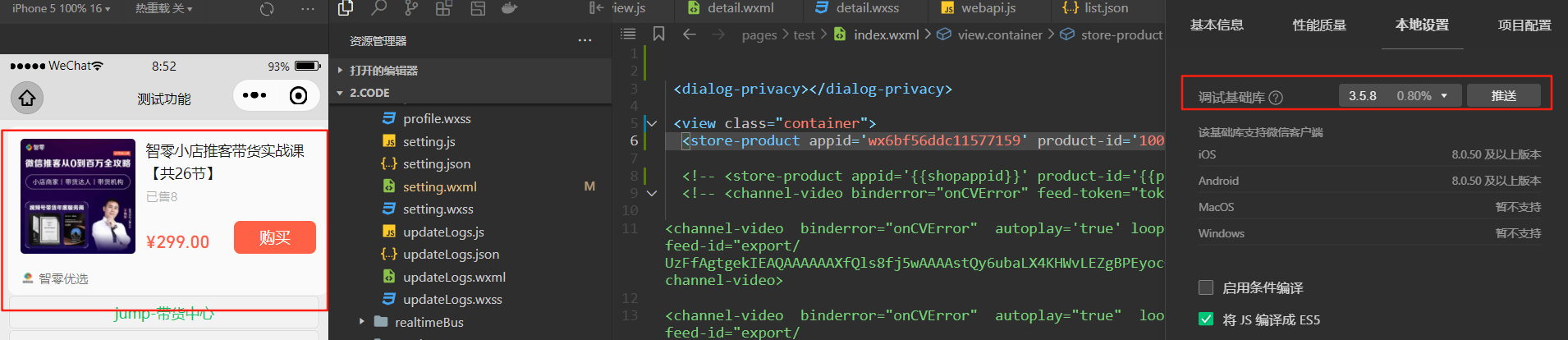Open the simulator toolbar more-options dots
The width and height of the screenshot is (1568, 340).
[x=308, y=9]
